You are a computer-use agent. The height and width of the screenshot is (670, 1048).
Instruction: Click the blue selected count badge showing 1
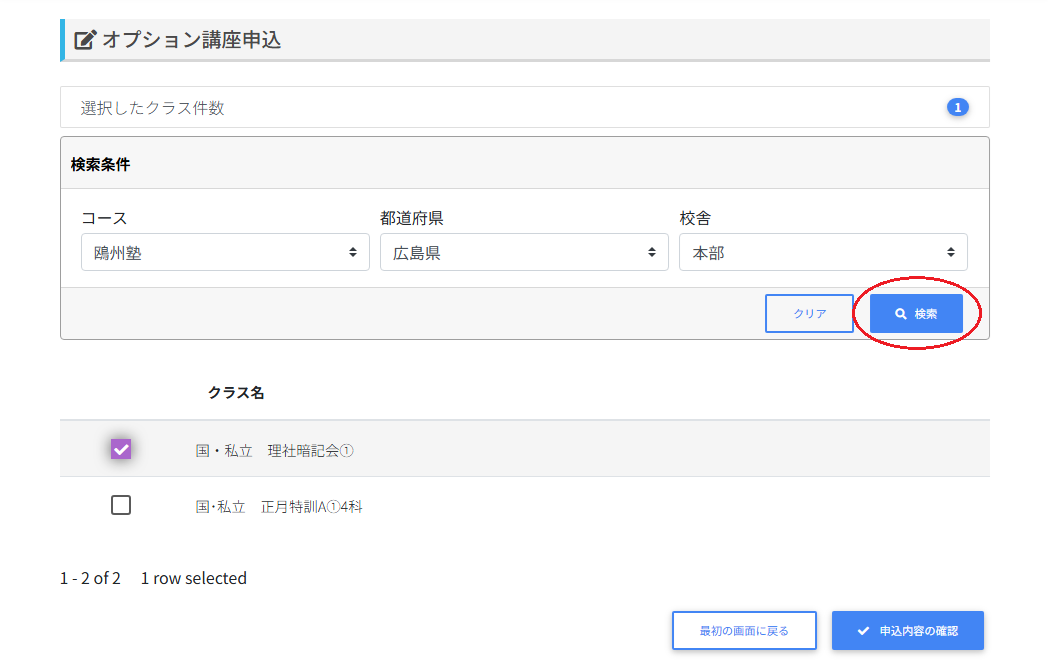[957, 107]
